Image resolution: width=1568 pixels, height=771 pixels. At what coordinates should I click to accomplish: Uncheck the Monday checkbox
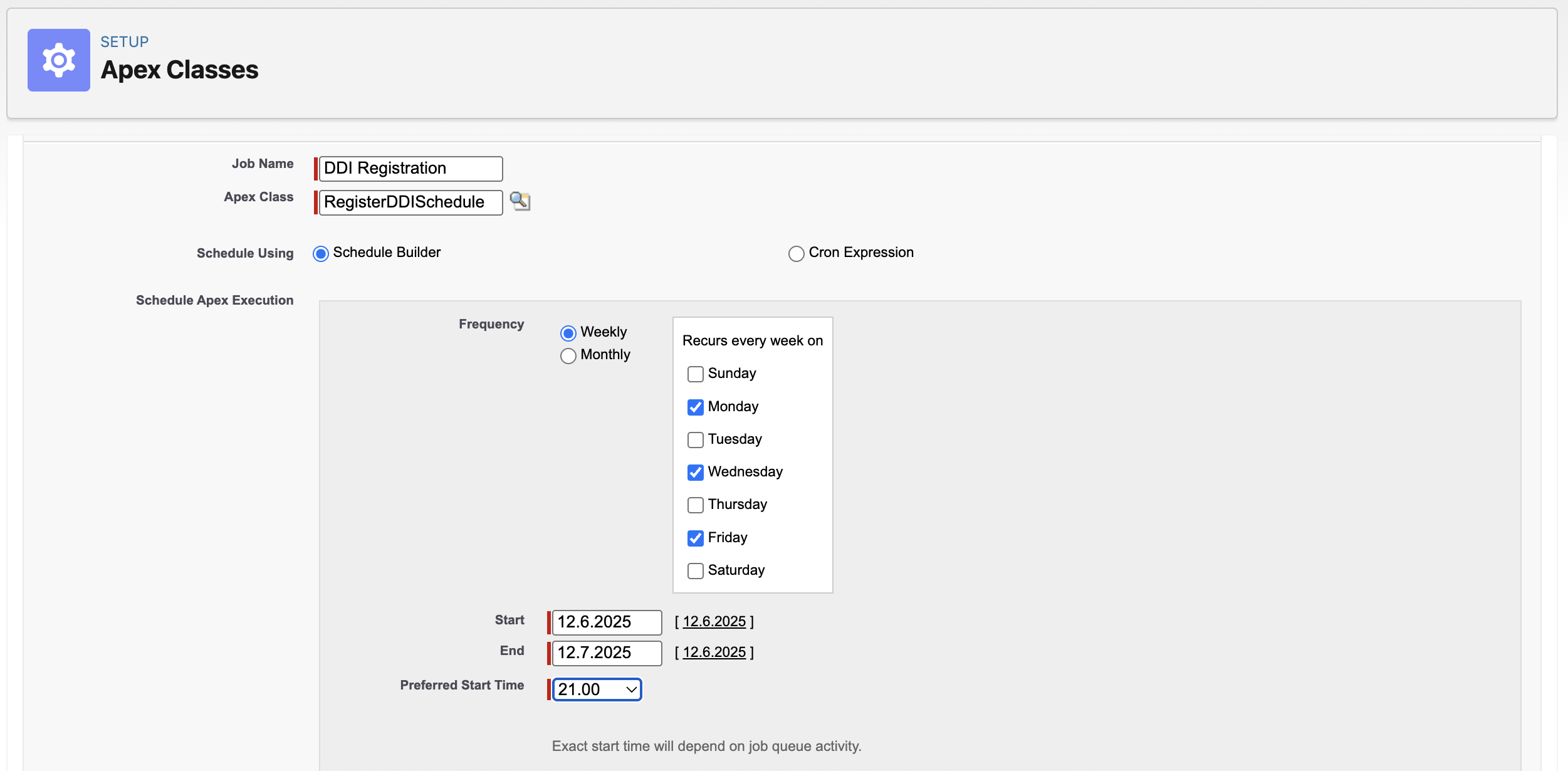695,407
